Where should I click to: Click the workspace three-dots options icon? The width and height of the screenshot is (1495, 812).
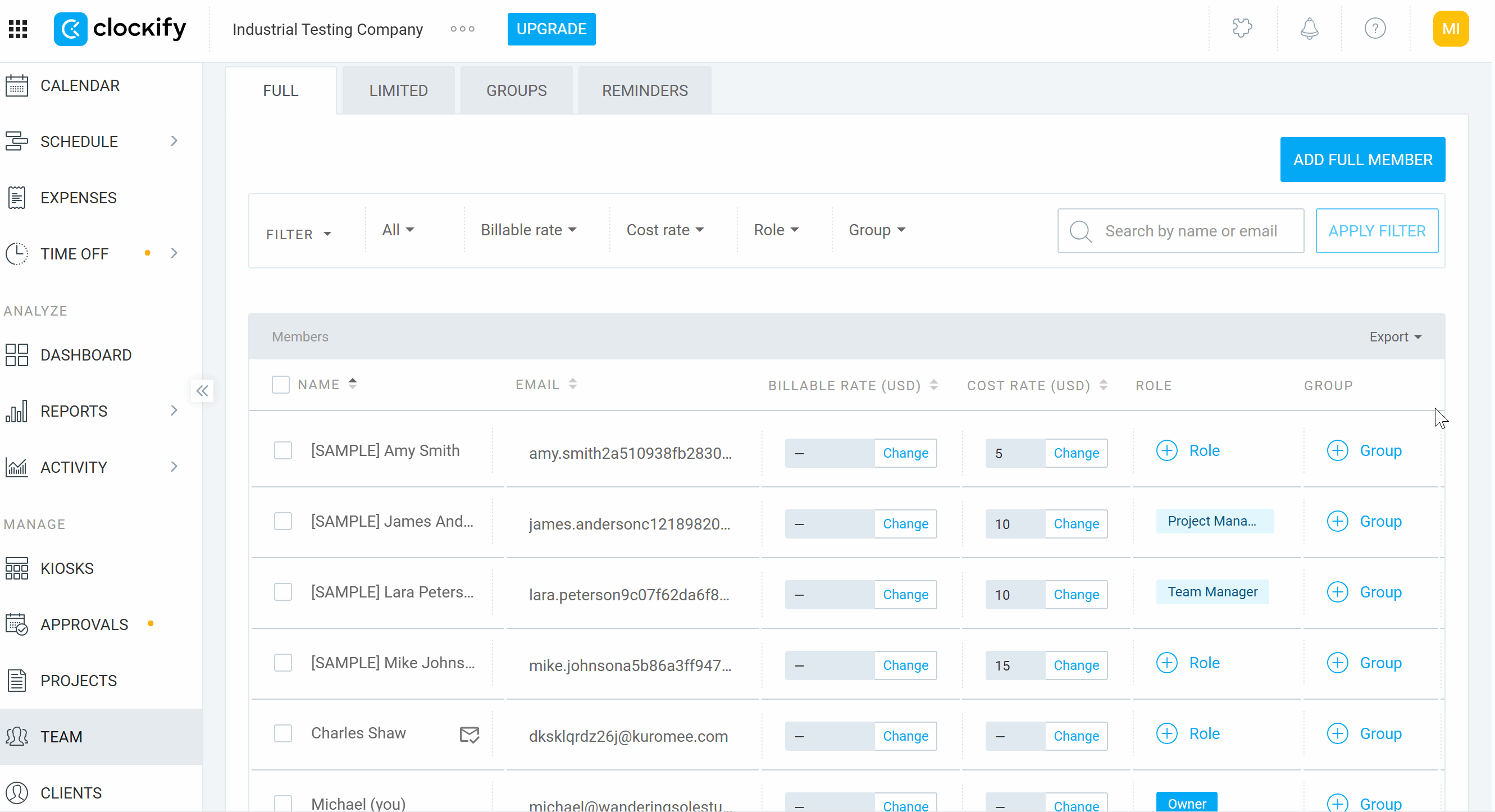[x=463, y=29]
